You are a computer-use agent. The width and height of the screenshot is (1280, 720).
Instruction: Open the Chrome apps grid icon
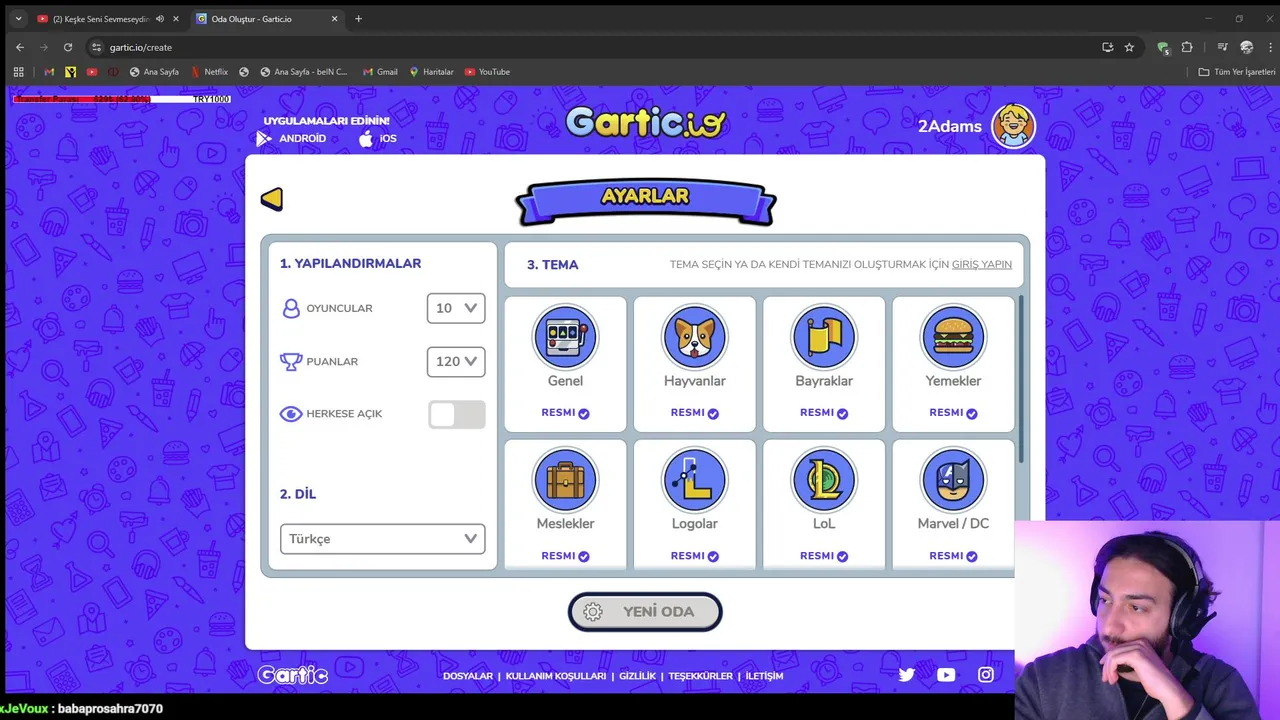[x=18, y=72]
